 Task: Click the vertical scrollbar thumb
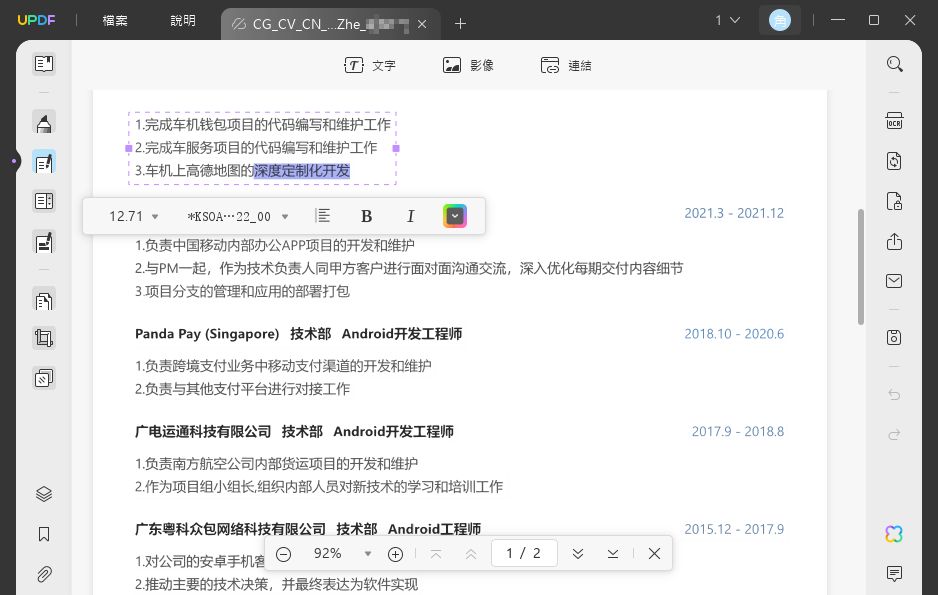point(861,267)
